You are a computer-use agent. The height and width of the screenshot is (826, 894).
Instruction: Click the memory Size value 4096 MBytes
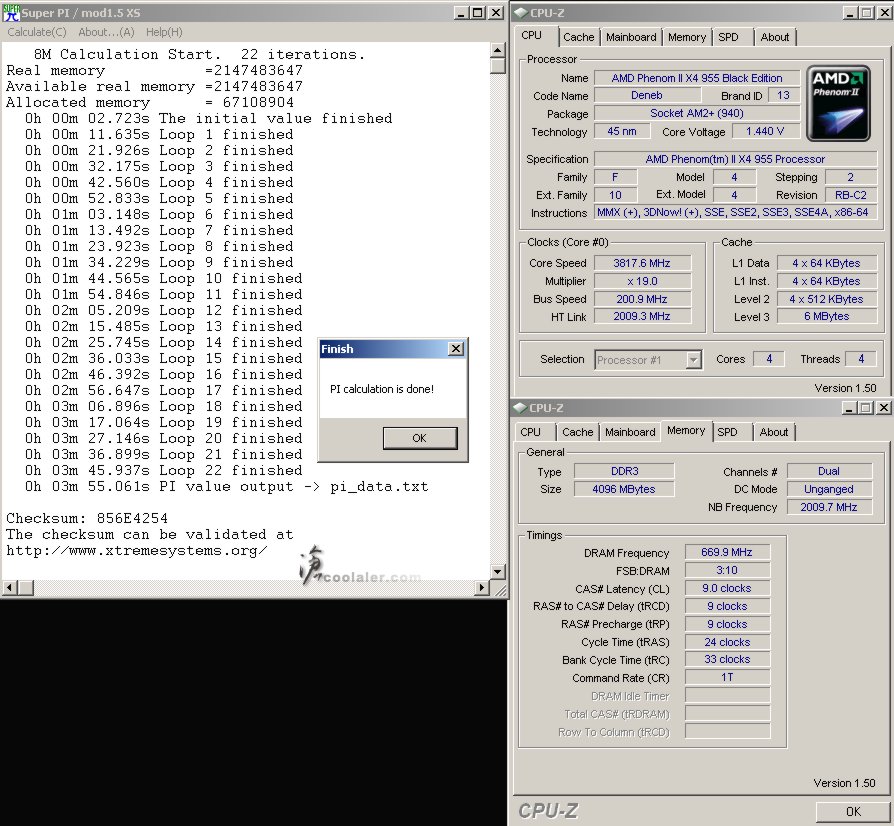click(x=624, y=489)
